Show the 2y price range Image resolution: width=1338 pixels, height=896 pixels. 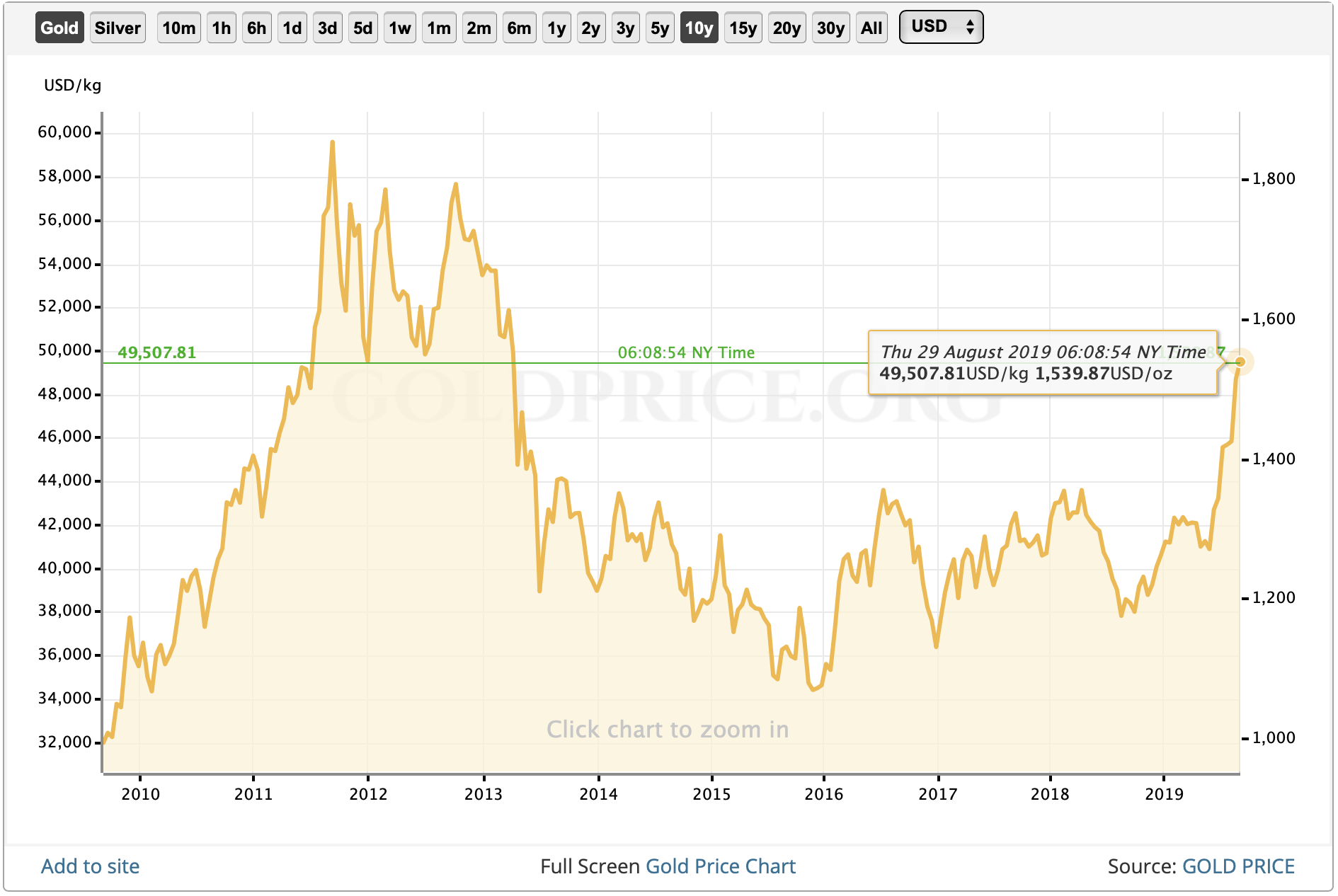tap(591, 28)
